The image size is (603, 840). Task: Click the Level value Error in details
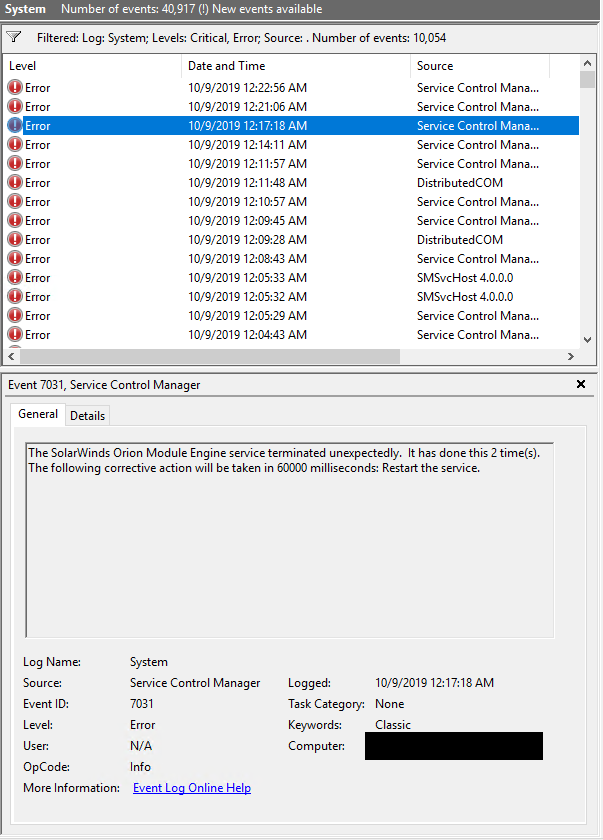tap(142, 724)
